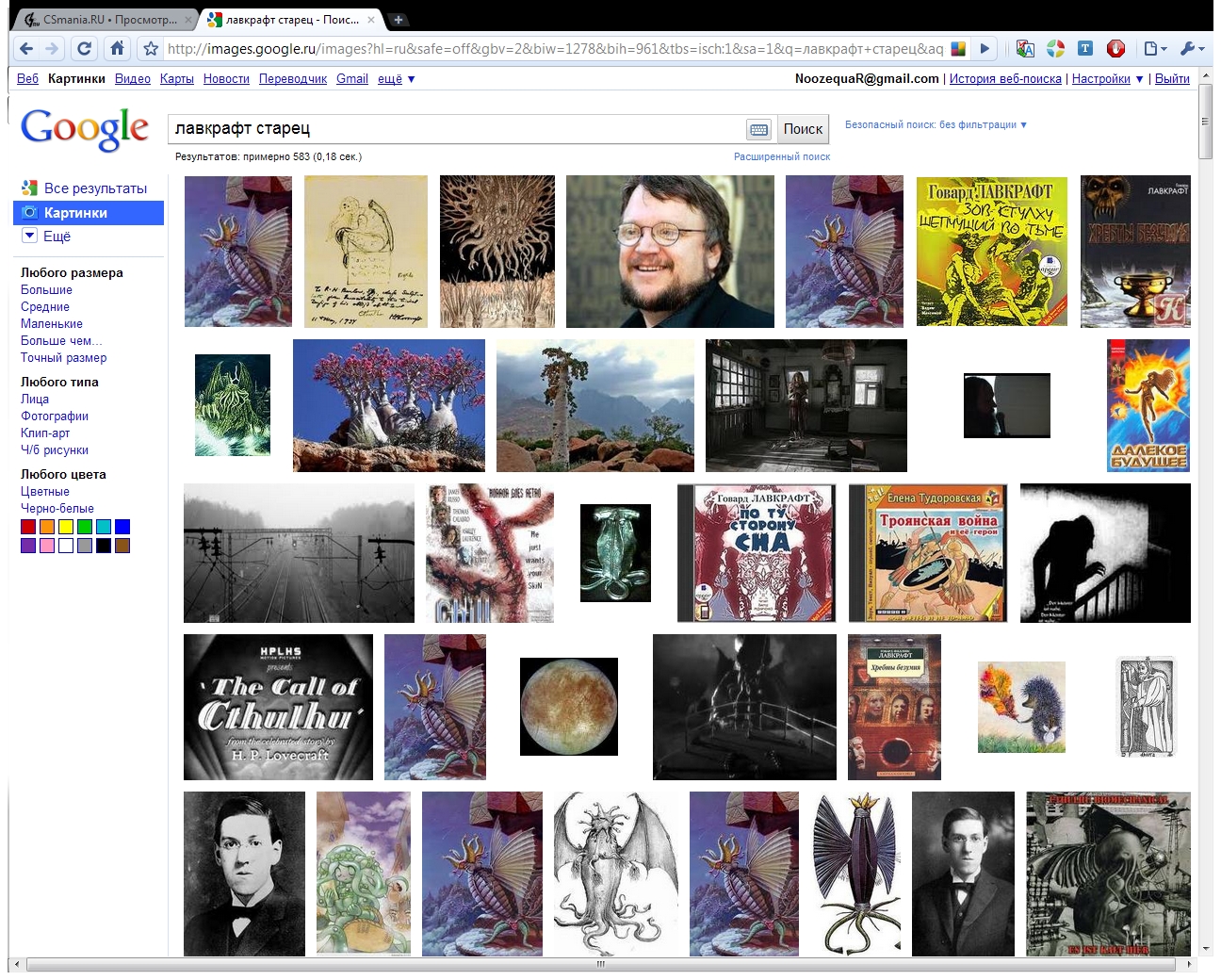Open The Call of Cthulhu title card thumbnail
The height and width of the screenshot is (980, 1221).
coord(278,708)
